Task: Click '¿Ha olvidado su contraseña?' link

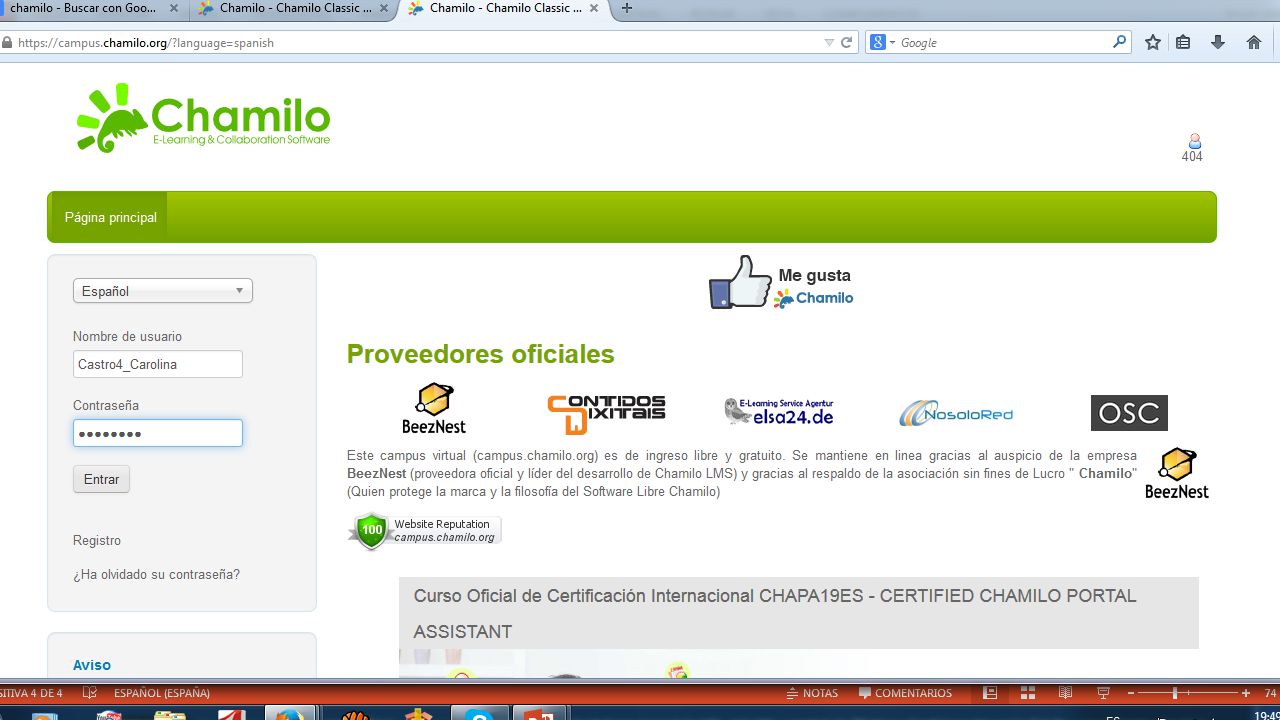Action: [x=156, y=575]
